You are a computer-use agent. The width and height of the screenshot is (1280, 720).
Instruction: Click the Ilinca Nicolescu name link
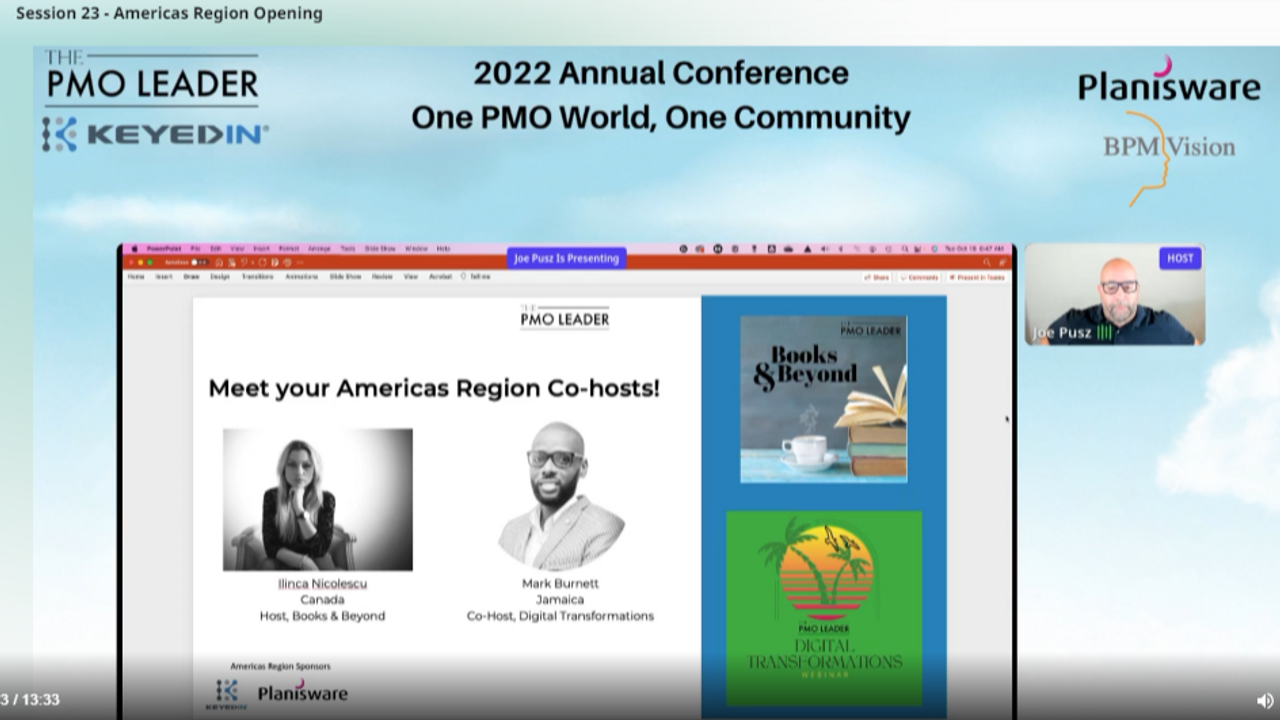coord(322,583)
